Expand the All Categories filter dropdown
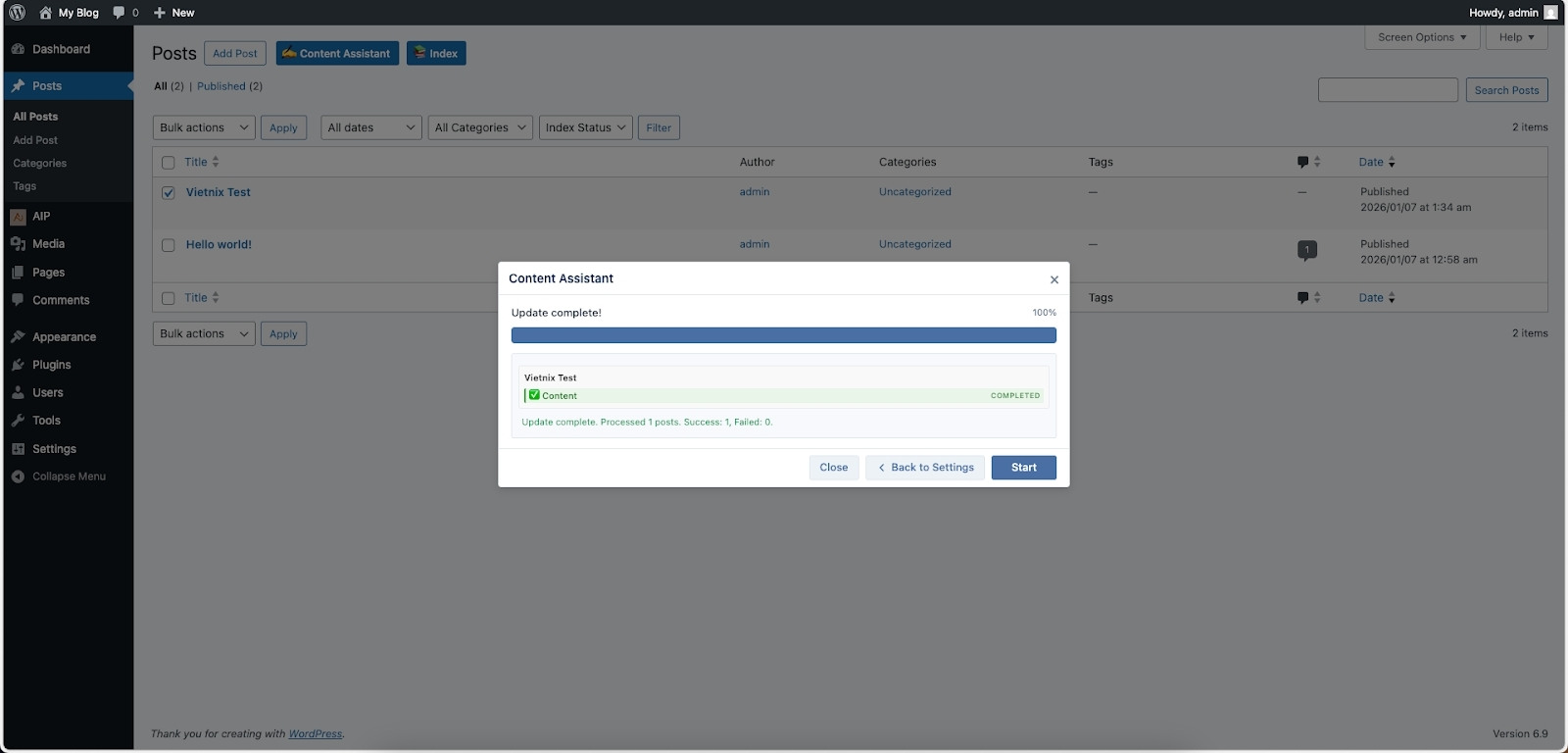1568x753 pixels. click(480, 127)
